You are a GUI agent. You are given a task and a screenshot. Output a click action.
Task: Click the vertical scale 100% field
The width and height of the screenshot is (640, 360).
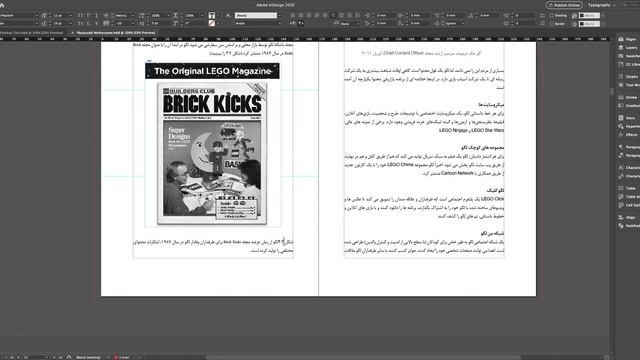159,16
